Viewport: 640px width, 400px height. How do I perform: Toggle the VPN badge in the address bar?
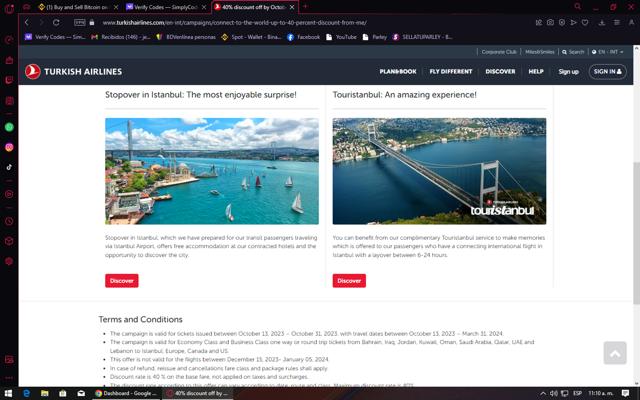point(80,22)
